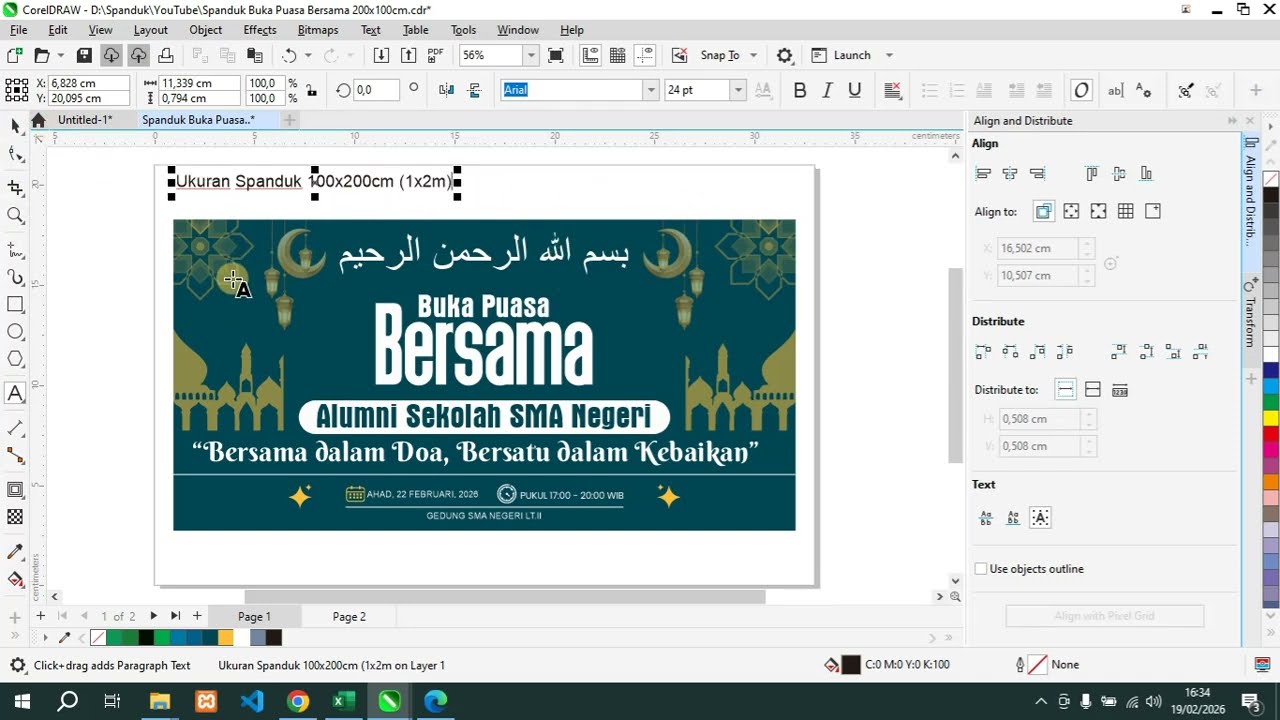
Task: Click the Edit text ab| icon
Action: (1115, 90)
